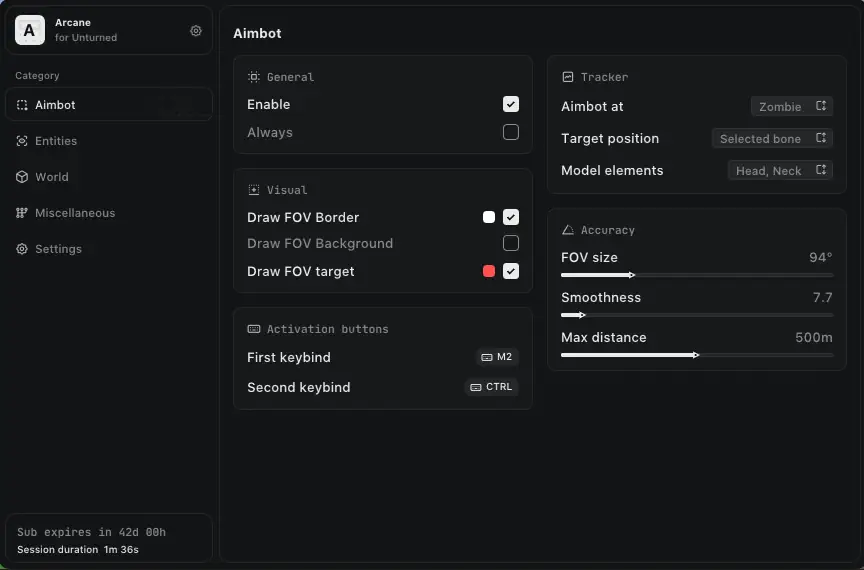Uncheck Draw FOV target checkbox
The image size is (864, 570).
tap(511, 271)
